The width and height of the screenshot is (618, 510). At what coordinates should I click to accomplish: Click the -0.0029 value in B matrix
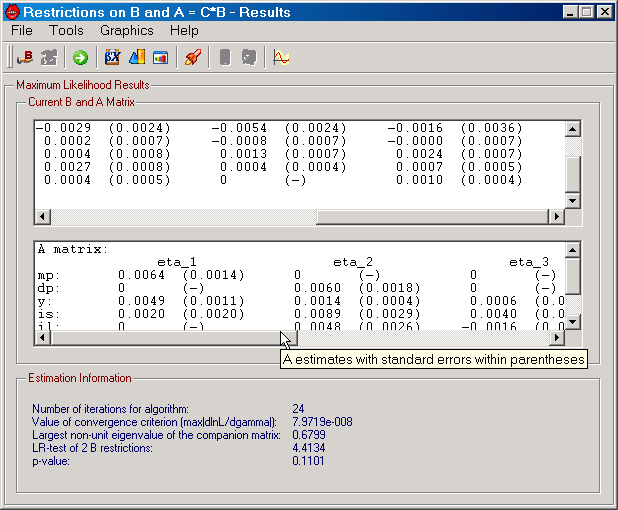point(63,128)
